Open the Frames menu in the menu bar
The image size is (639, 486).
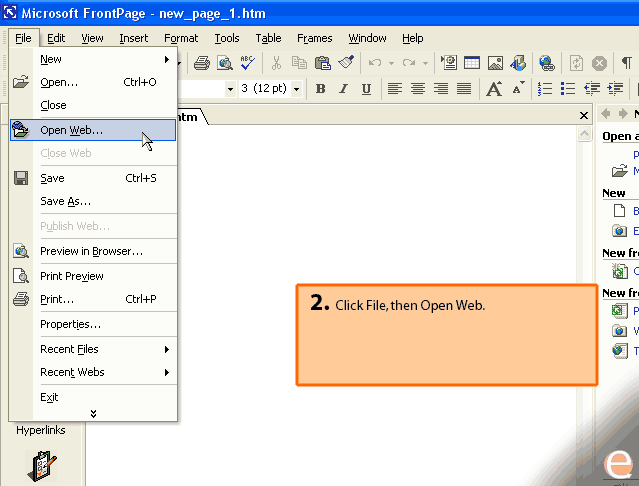pyautogui.click(x=314, y=38)
